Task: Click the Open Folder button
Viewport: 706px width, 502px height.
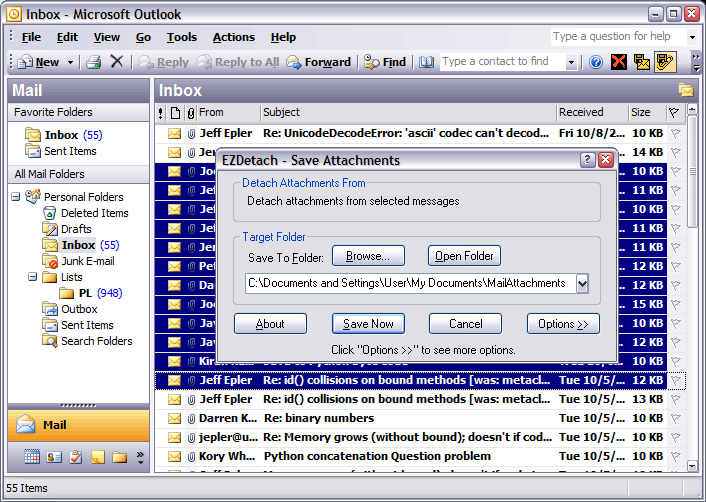Action: 464,256
